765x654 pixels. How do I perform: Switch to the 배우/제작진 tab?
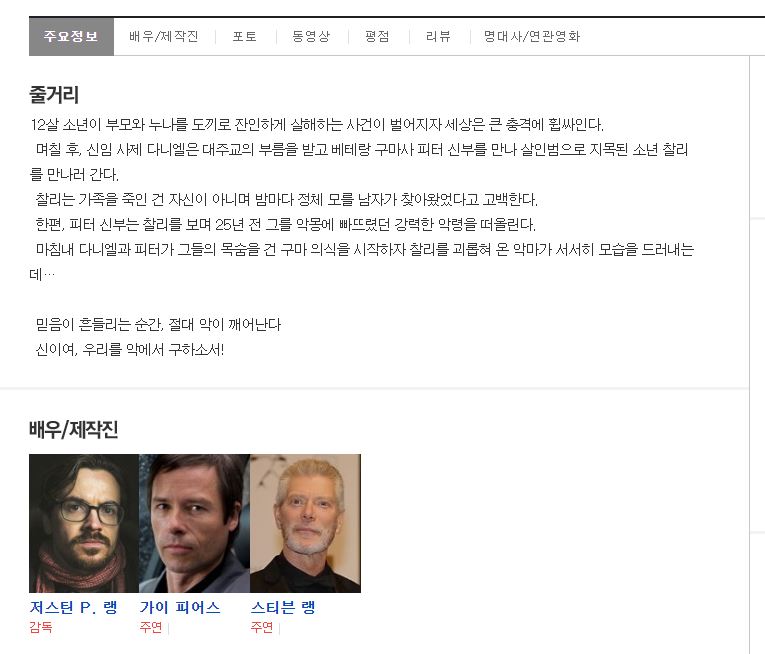[164, 37]
